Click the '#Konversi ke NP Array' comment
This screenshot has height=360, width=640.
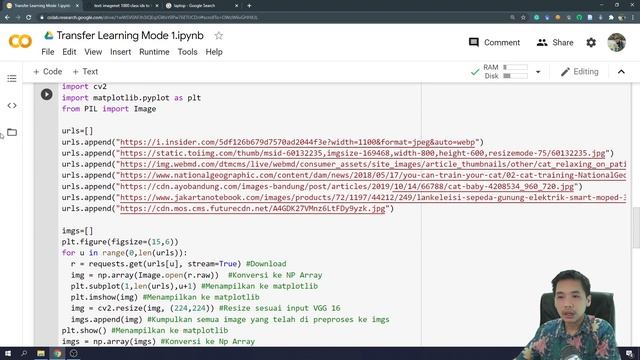pos(275,275)
